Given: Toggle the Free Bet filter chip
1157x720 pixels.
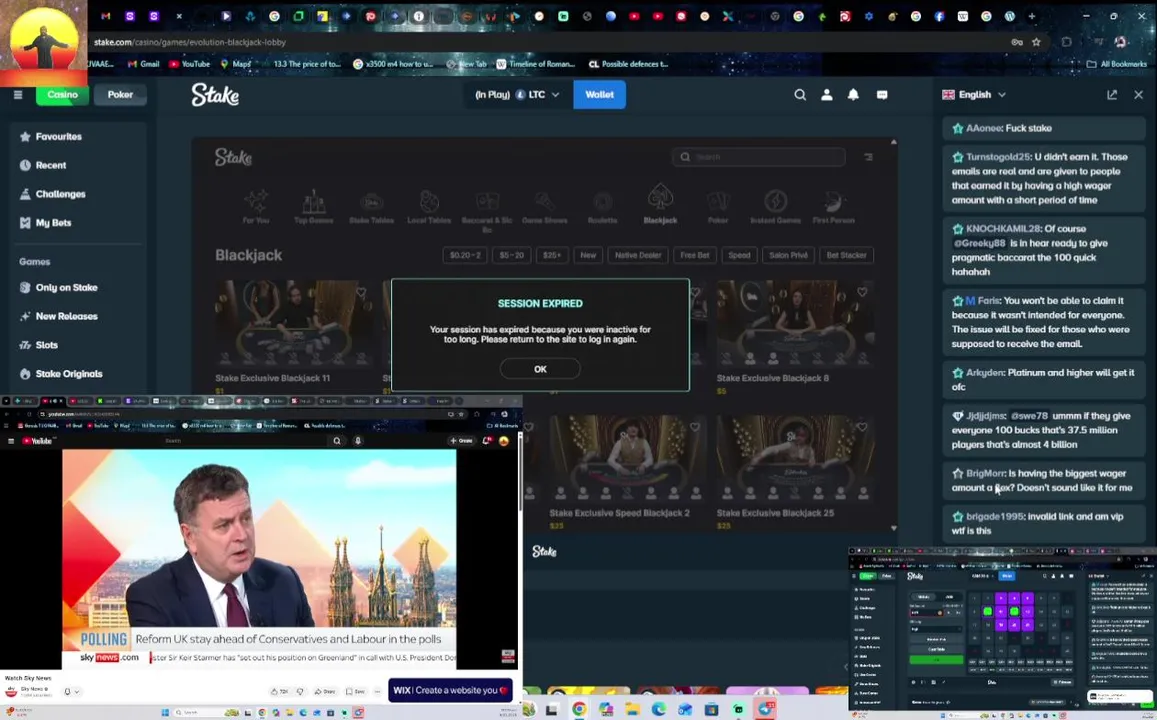Looking at the screenshot, I should pos(694,255).
